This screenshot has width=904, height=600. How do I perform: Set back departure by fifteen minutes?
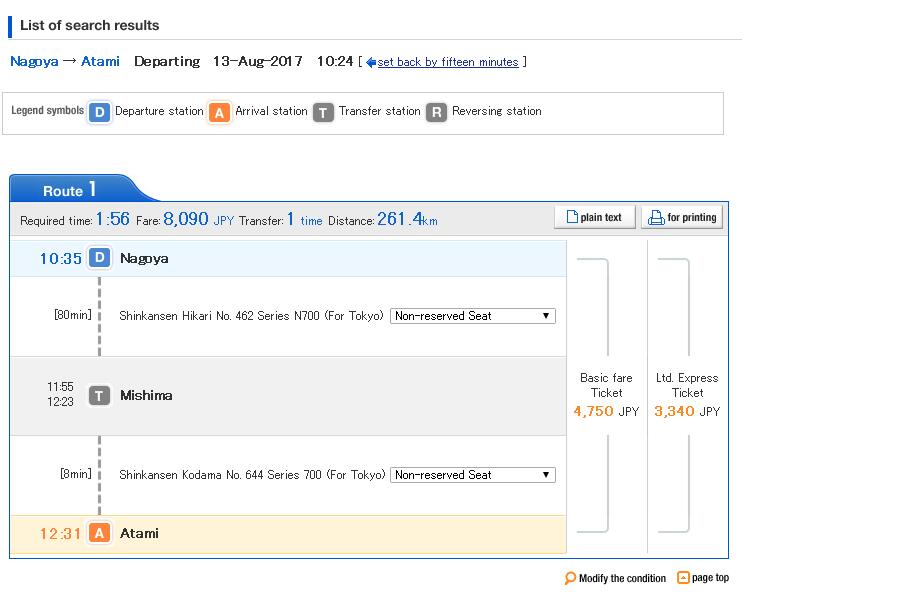(x=447, y=62)
